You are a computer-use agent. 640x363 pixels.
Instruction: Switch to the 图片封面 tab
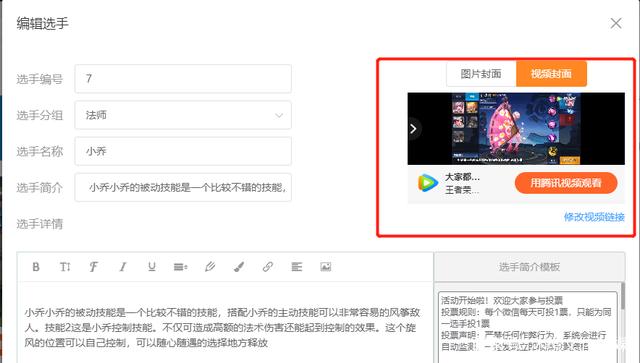point(481,74)
